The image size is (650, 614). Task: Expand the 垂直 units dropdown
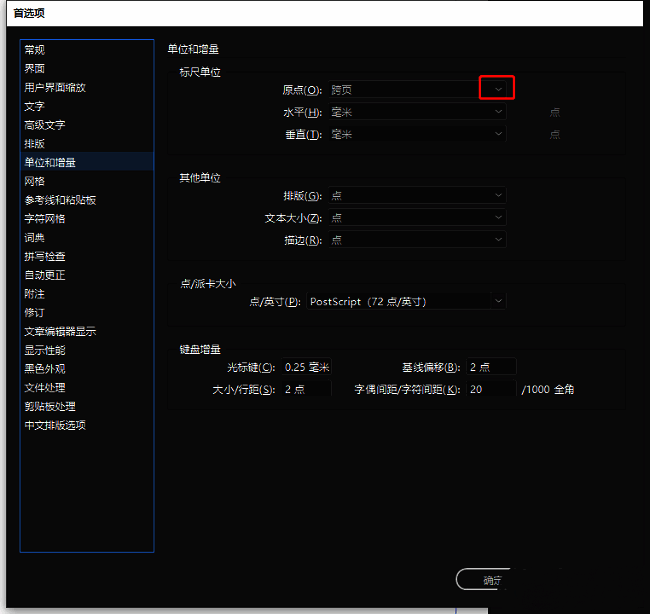click(415, 134)
